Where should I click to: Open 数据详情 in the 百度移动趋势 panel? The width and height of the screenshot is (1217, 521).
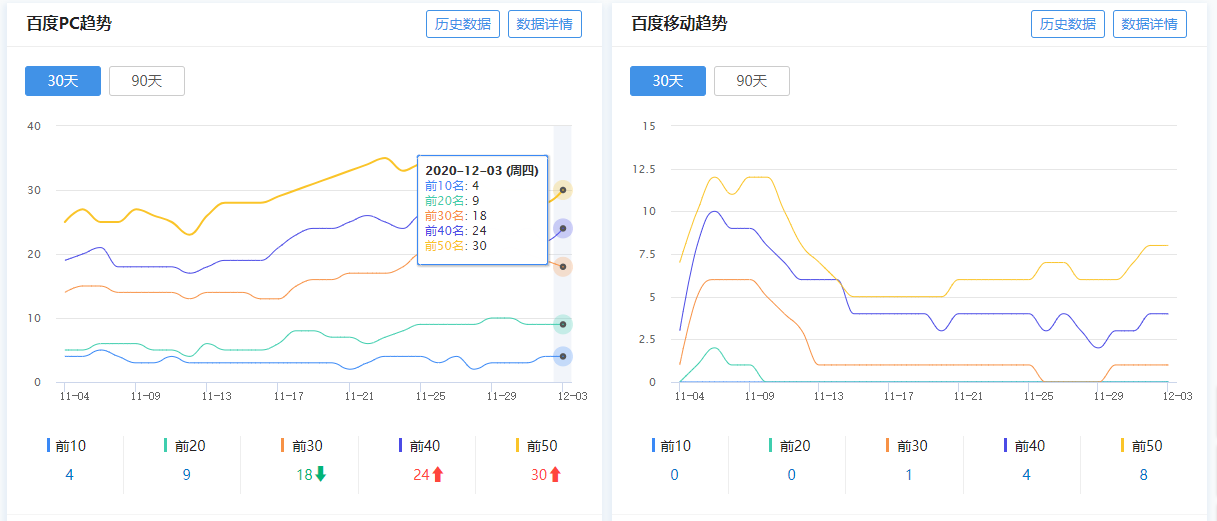(x=1149, y=24)
